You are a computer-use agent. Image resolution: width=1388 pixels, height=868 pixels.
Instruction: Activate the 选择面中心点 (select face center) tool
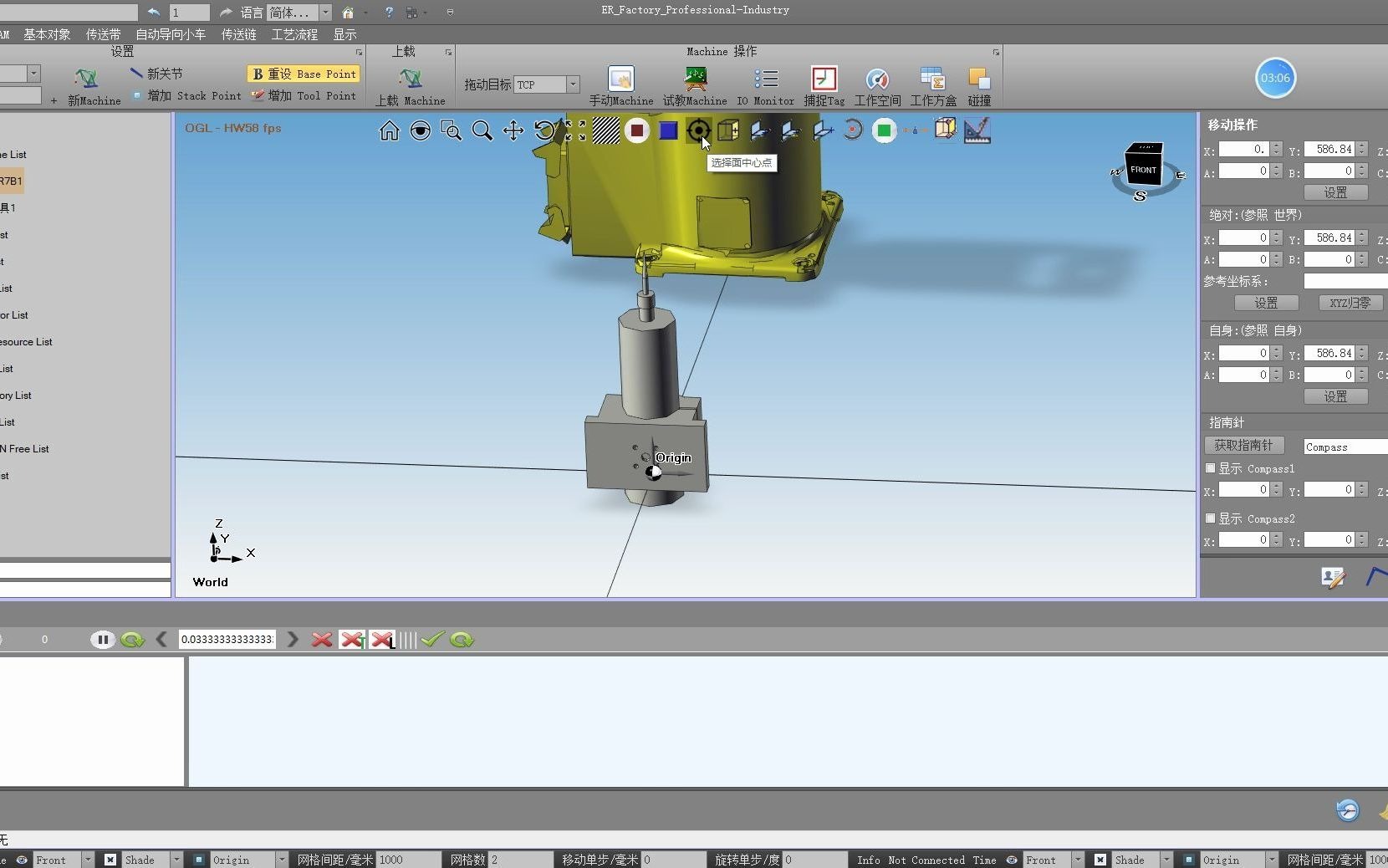[699, 130]
